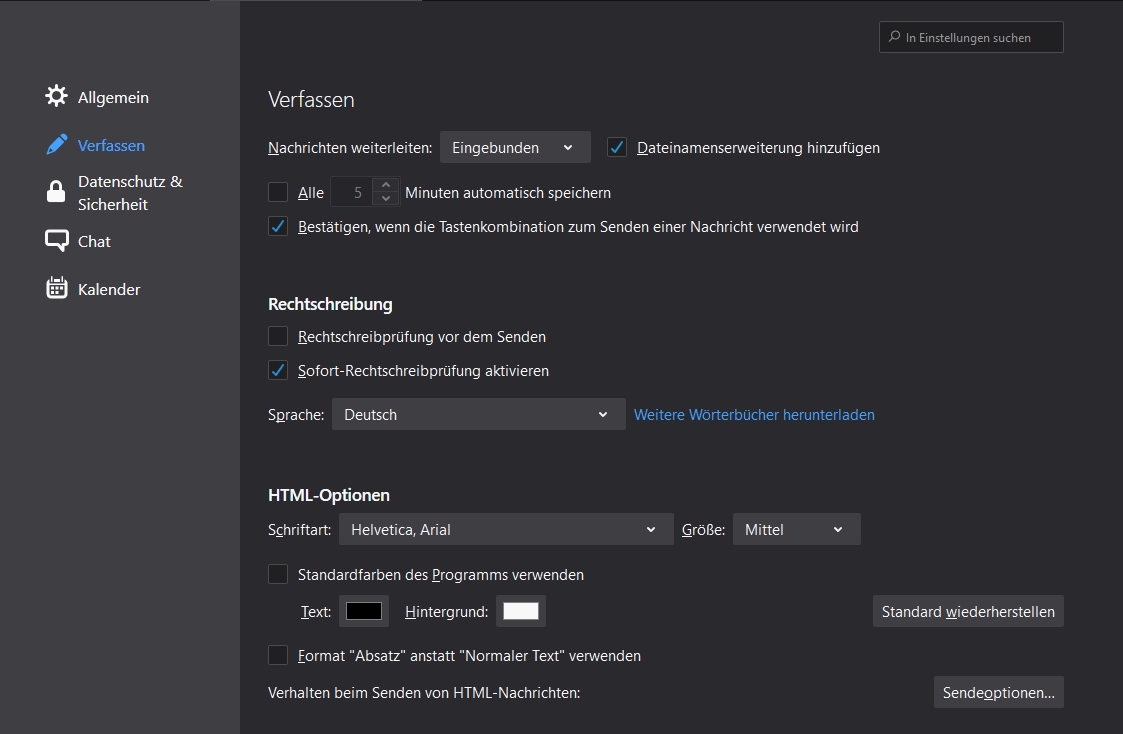The height and width of the screenshot is (734, 1123).
Task: Pick the black Text color swatch
Action: pyautogui.click(x=364, y=611)
